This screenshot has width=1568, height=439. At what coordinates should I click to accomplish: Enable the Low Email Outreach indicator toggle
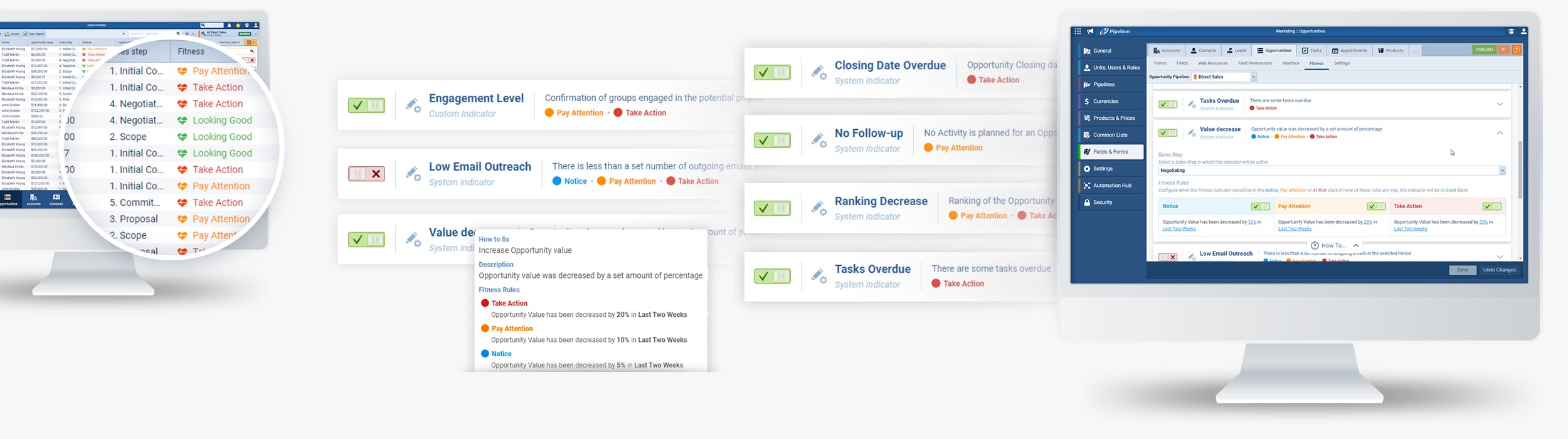pyautogui.click(x=366, y=174)
